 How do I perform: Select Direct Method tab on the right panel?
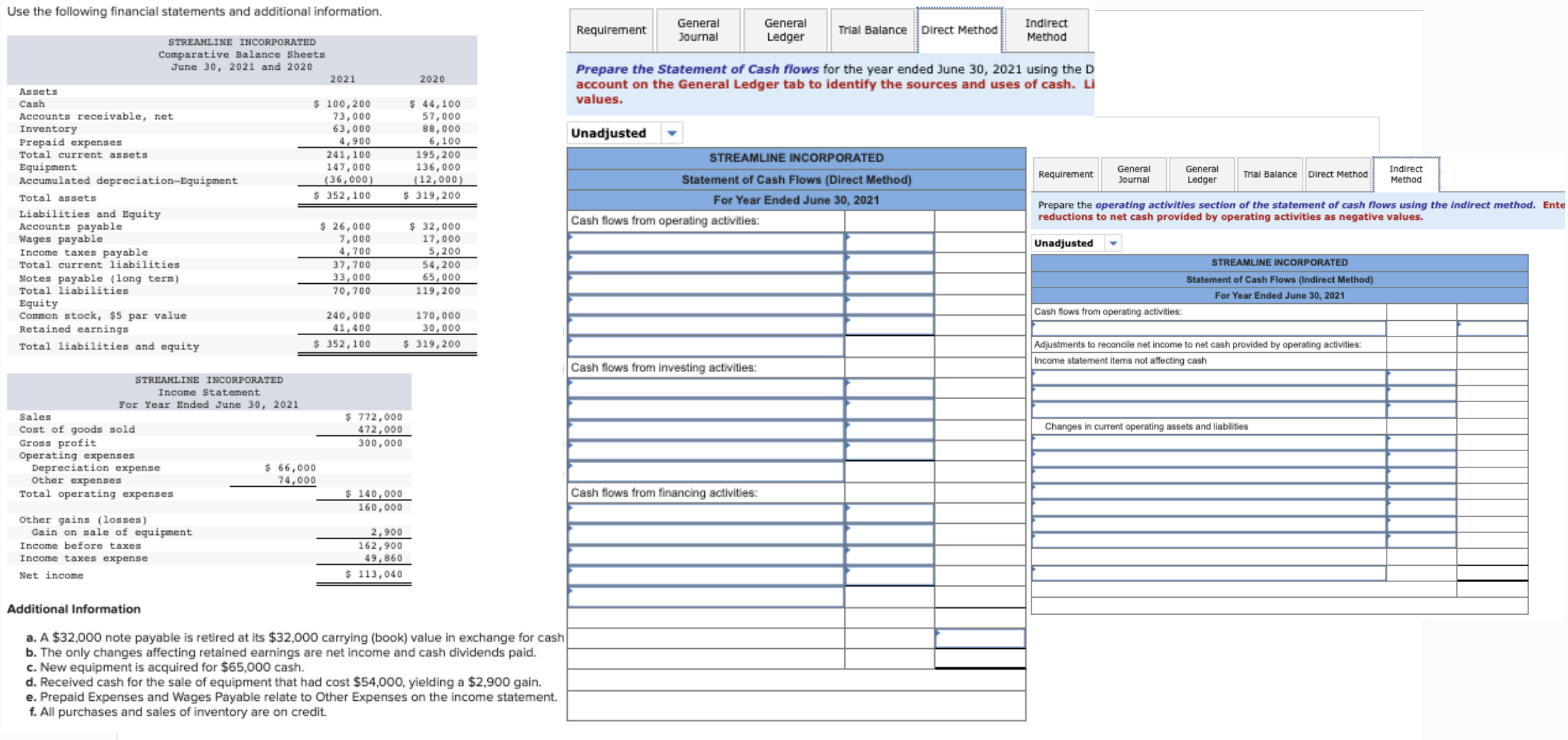tap(1337, 174)
